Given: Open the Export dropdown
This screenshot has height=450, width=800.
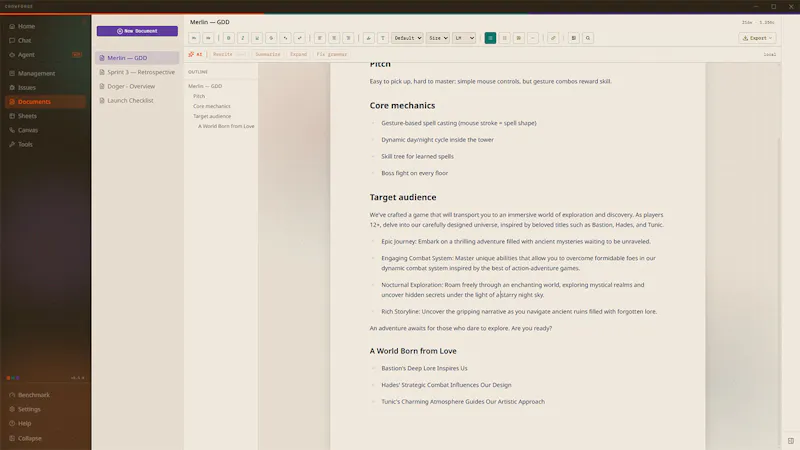Looking at the screenshot, I should point(757,38).
